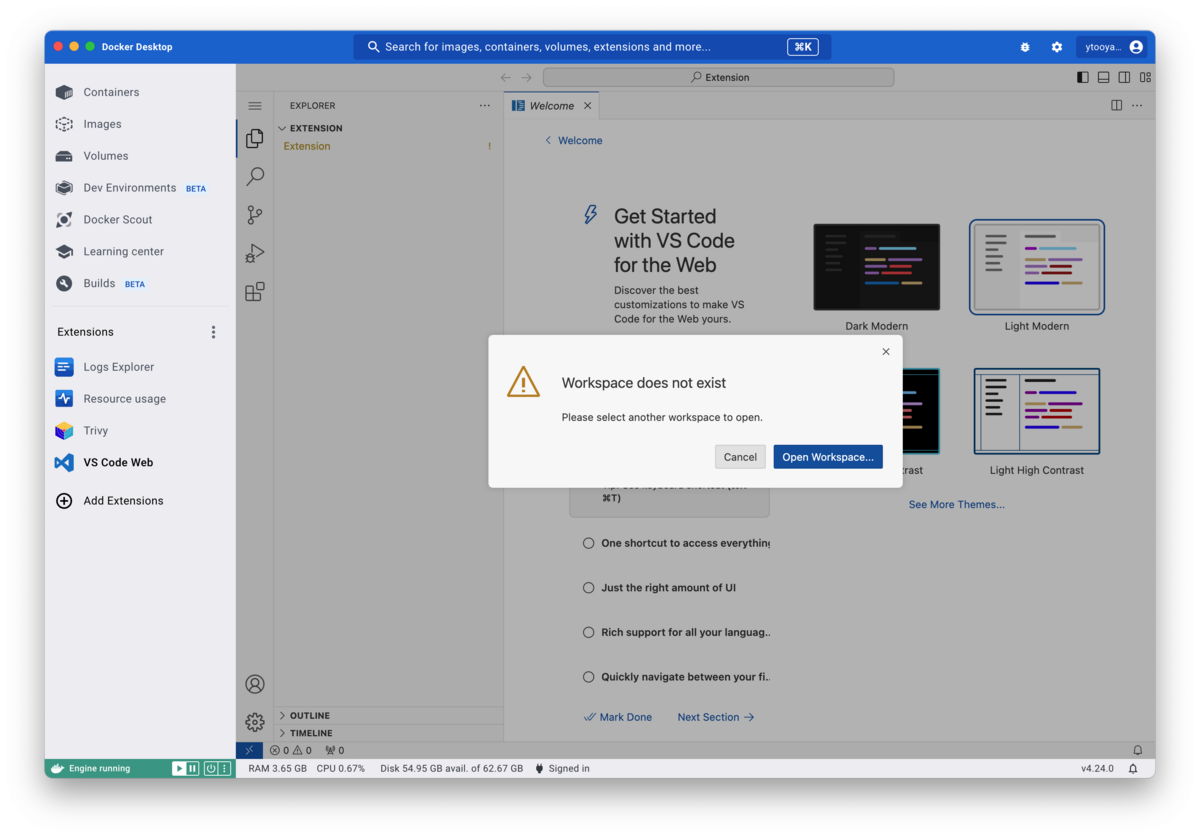Resume the Docker engine with play button

point(179,769)
